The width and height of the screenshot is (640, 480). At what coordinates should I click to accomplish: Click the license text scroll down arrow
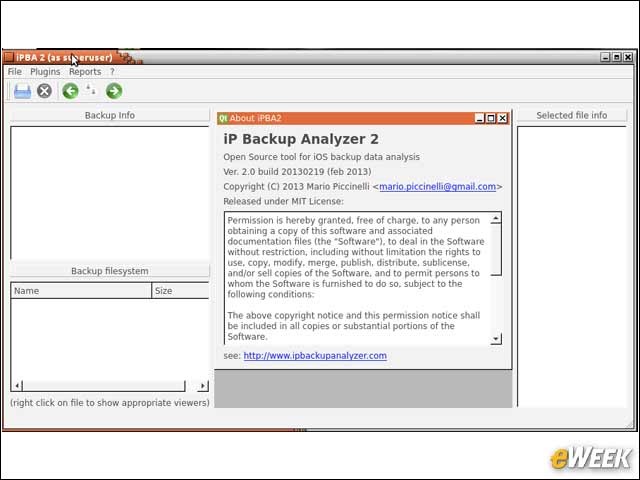[496, 338]
